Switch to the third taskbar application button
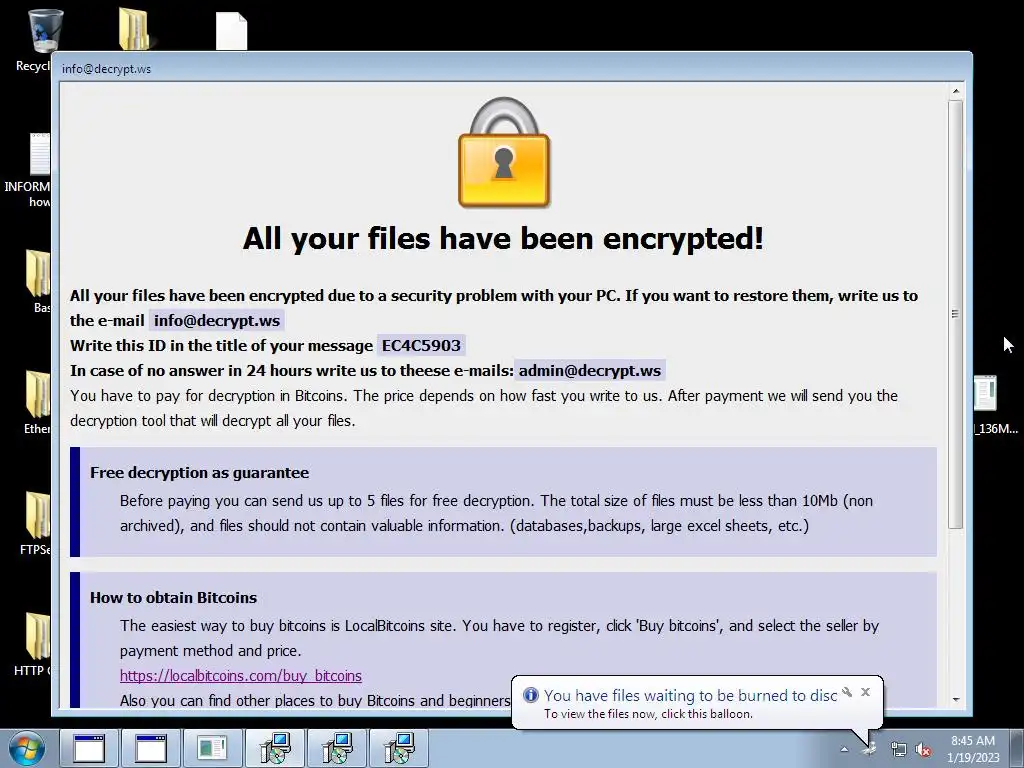Viewport: 1024px width, 768px height. click(212, 748)
